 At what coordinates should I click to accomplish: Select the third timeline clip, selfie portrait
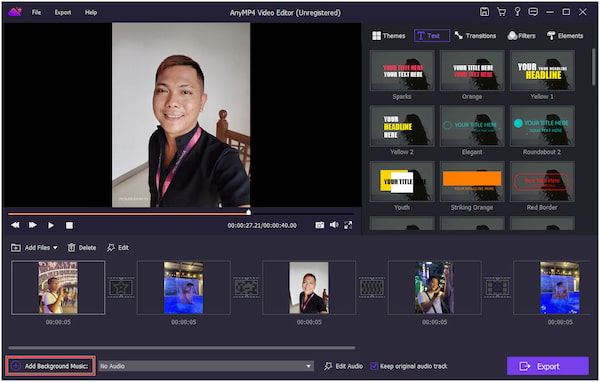(x=309, y=287)
